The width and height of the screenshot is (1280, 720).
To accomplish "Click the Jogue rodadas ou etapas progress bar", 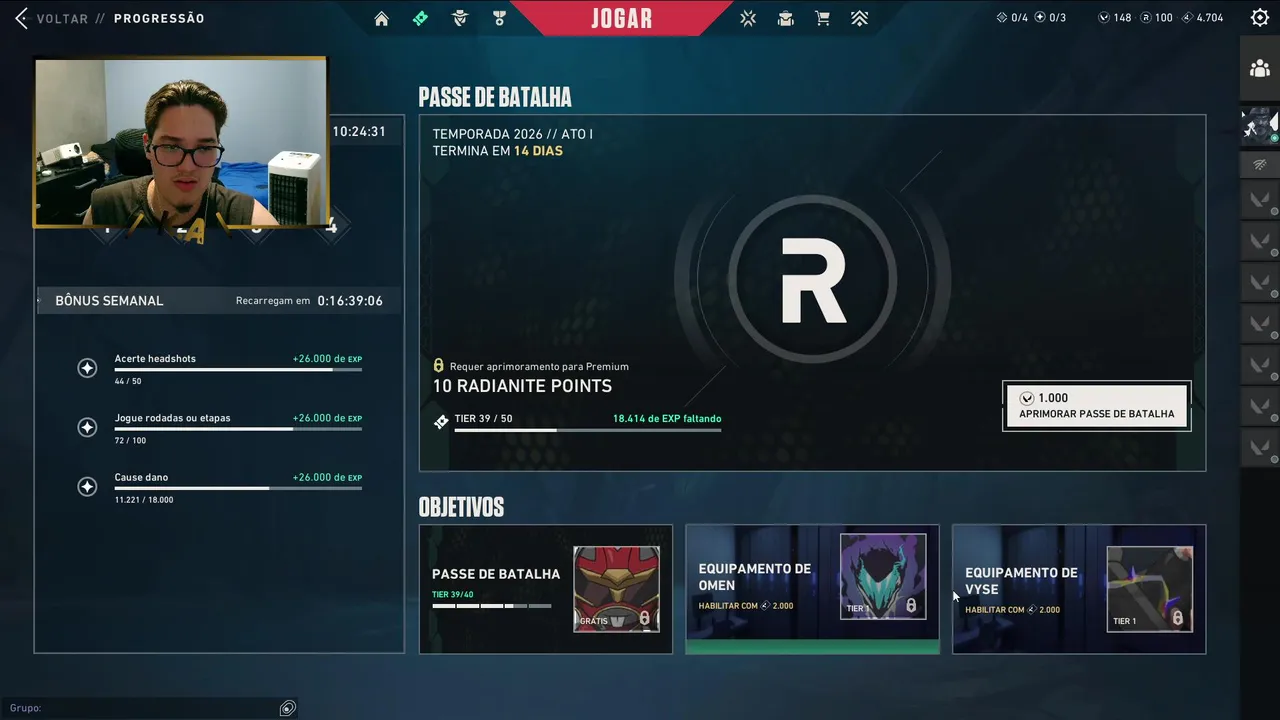I will pos(238,429).
